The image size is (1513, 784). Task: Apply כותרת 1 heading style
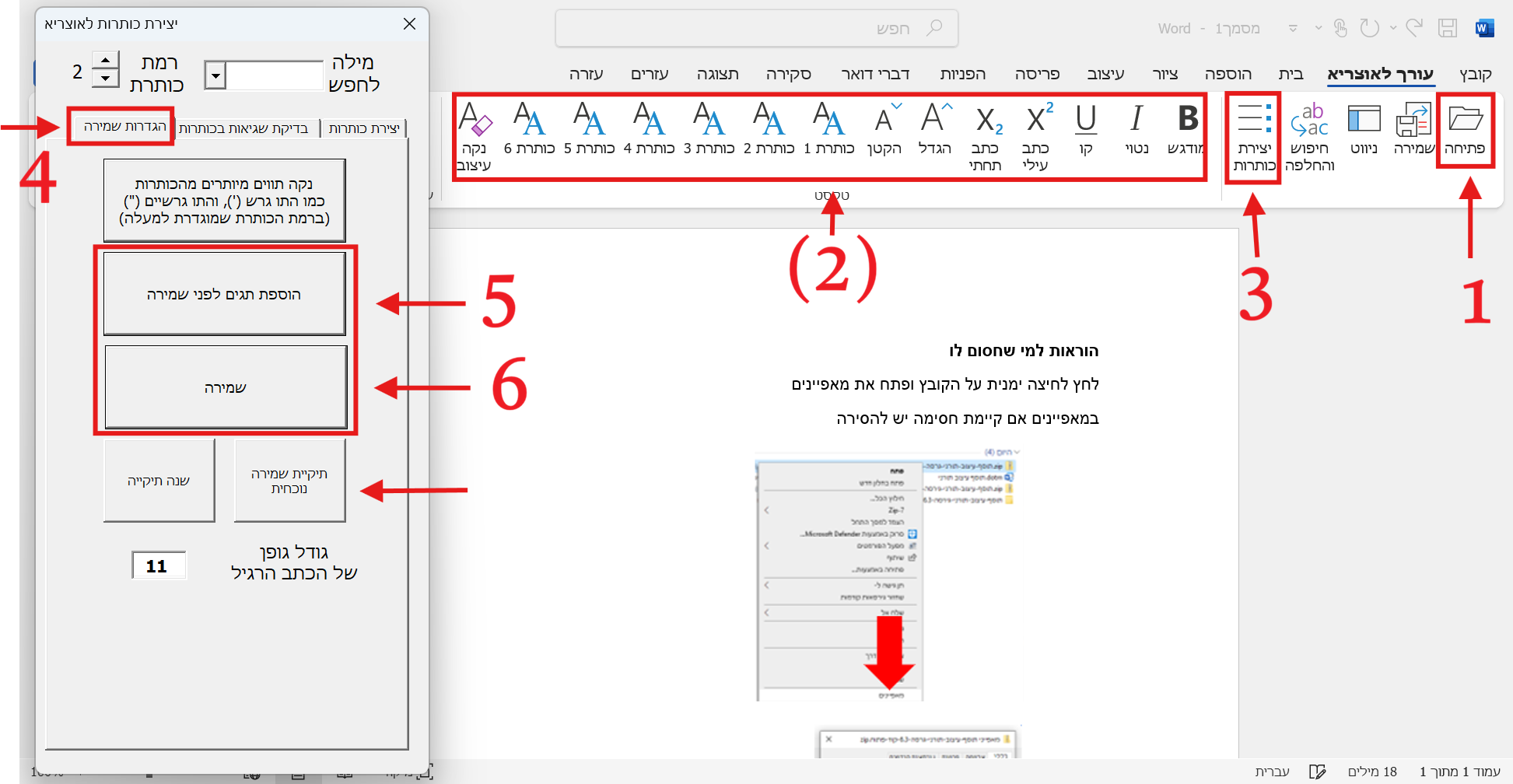pyautogui.click(x=828, y=119)
